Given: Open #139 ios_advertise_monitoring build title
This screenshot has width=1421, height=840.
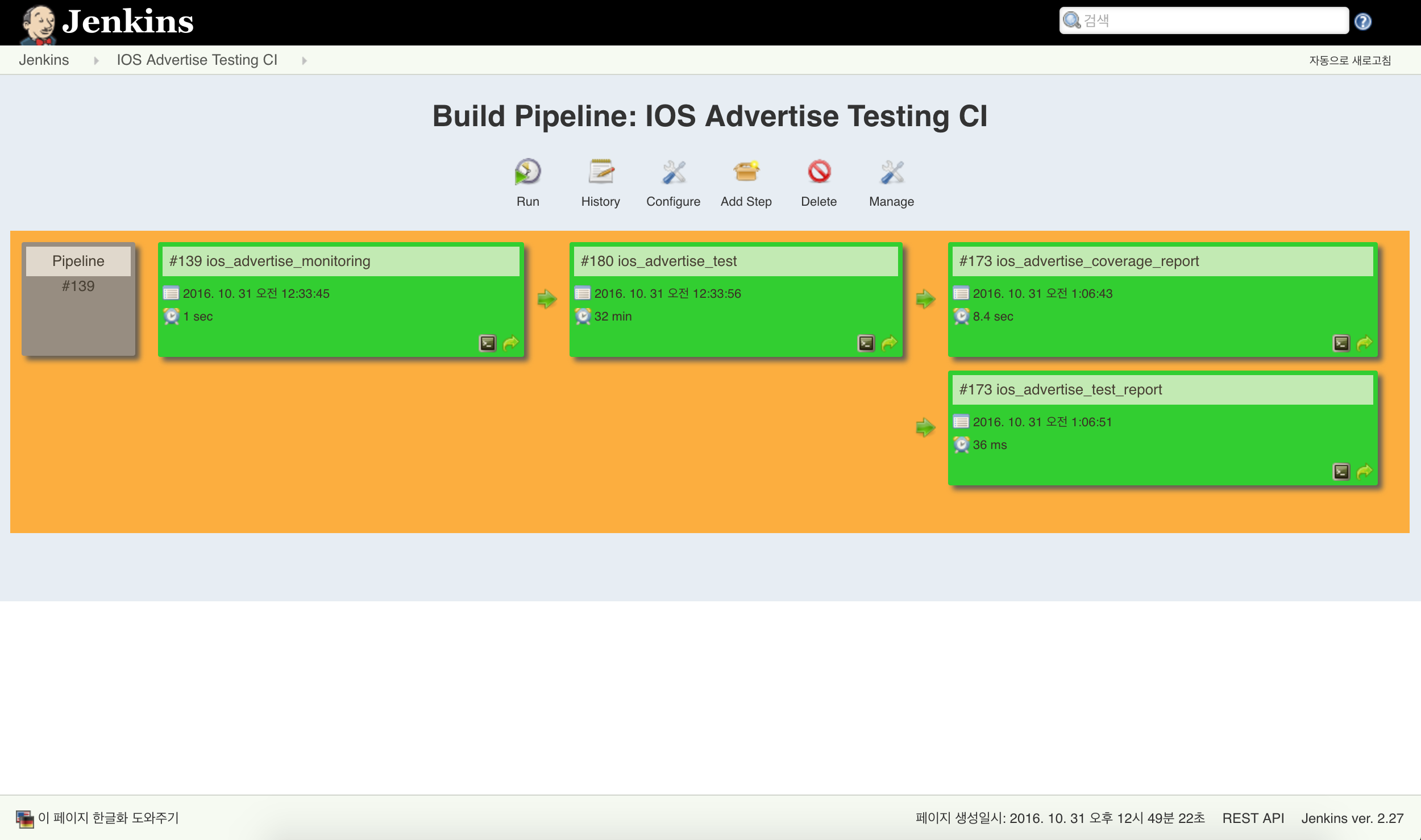Looking at the screenshot, I should click(270, 261).
